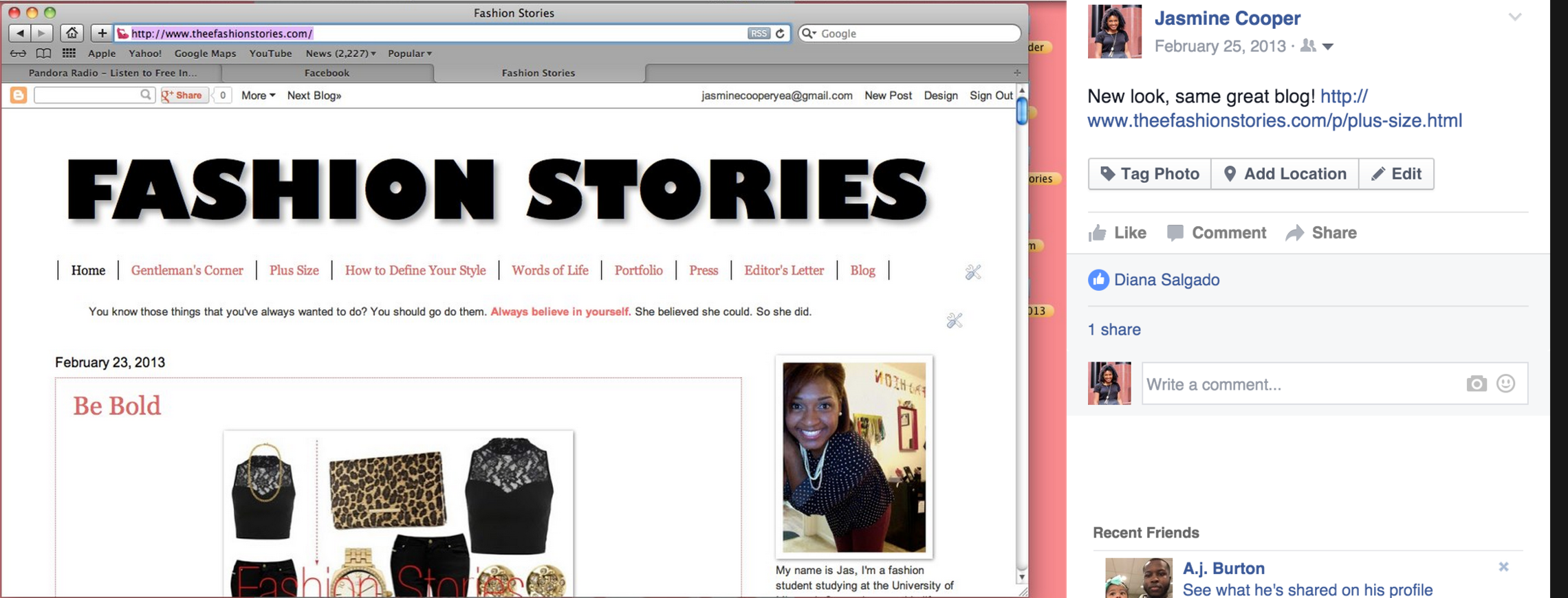Viewport: 1568px width, 598px height.
Task: Click the Google search magnifier icon
Action: [x=809, y=33]
